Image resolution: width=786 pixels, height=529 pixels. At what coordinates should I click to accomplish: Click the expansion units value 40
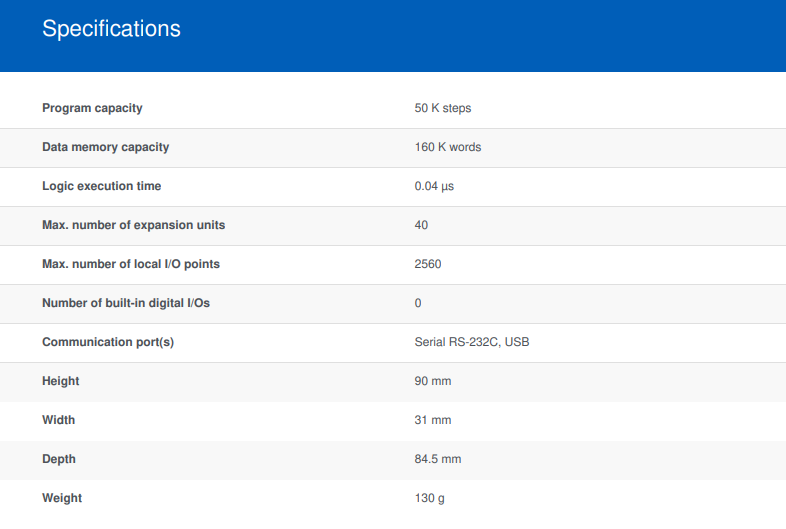click(421, 225)
